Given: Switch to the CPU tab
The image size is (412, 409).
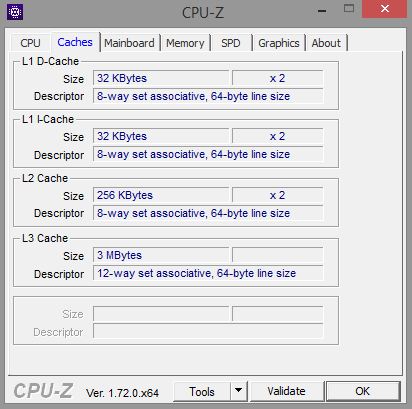Looking at the screenshot, I should tap(30, 43).
